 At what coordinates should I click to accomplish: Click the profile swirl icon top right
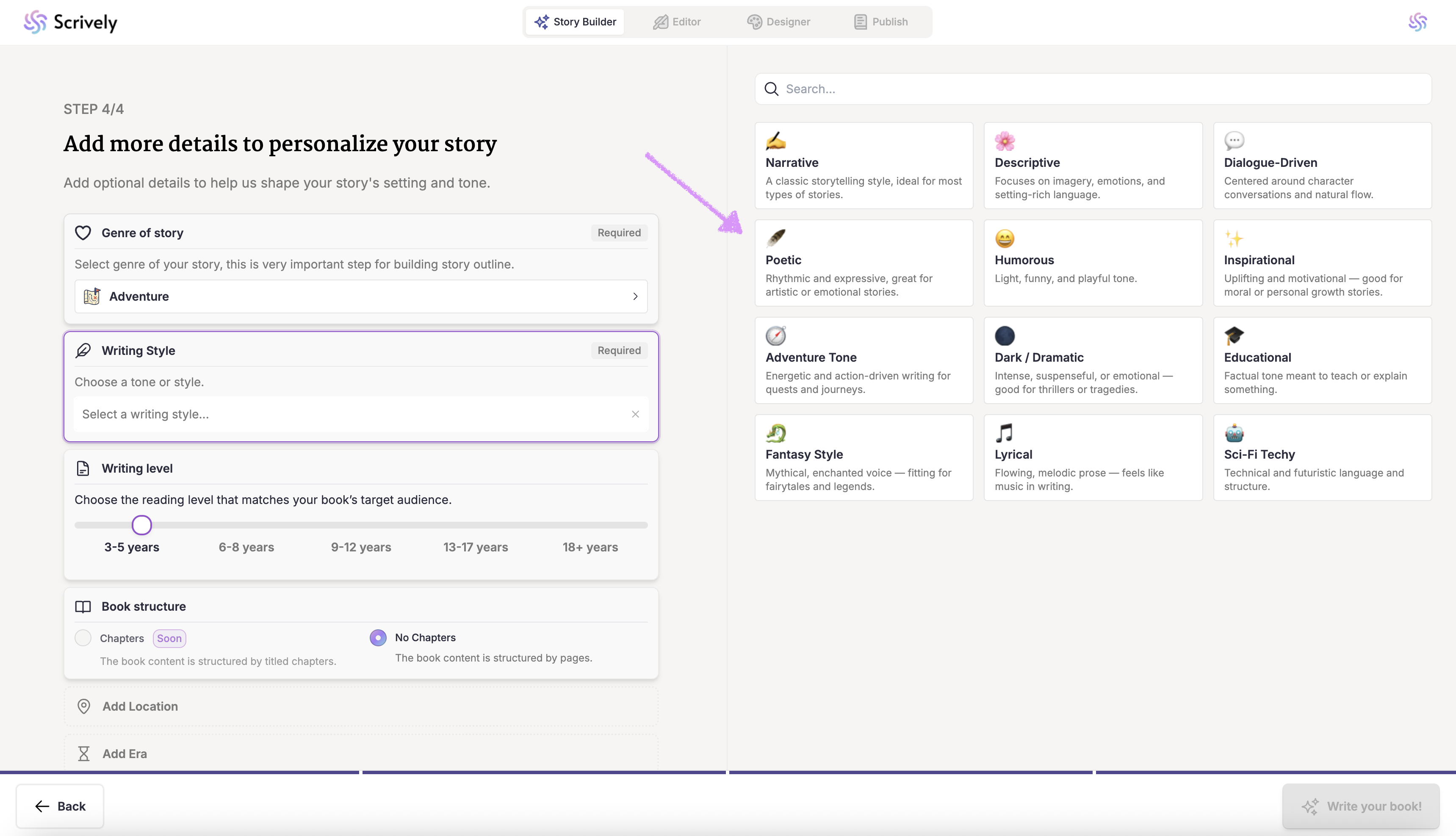coord(1417,22)
